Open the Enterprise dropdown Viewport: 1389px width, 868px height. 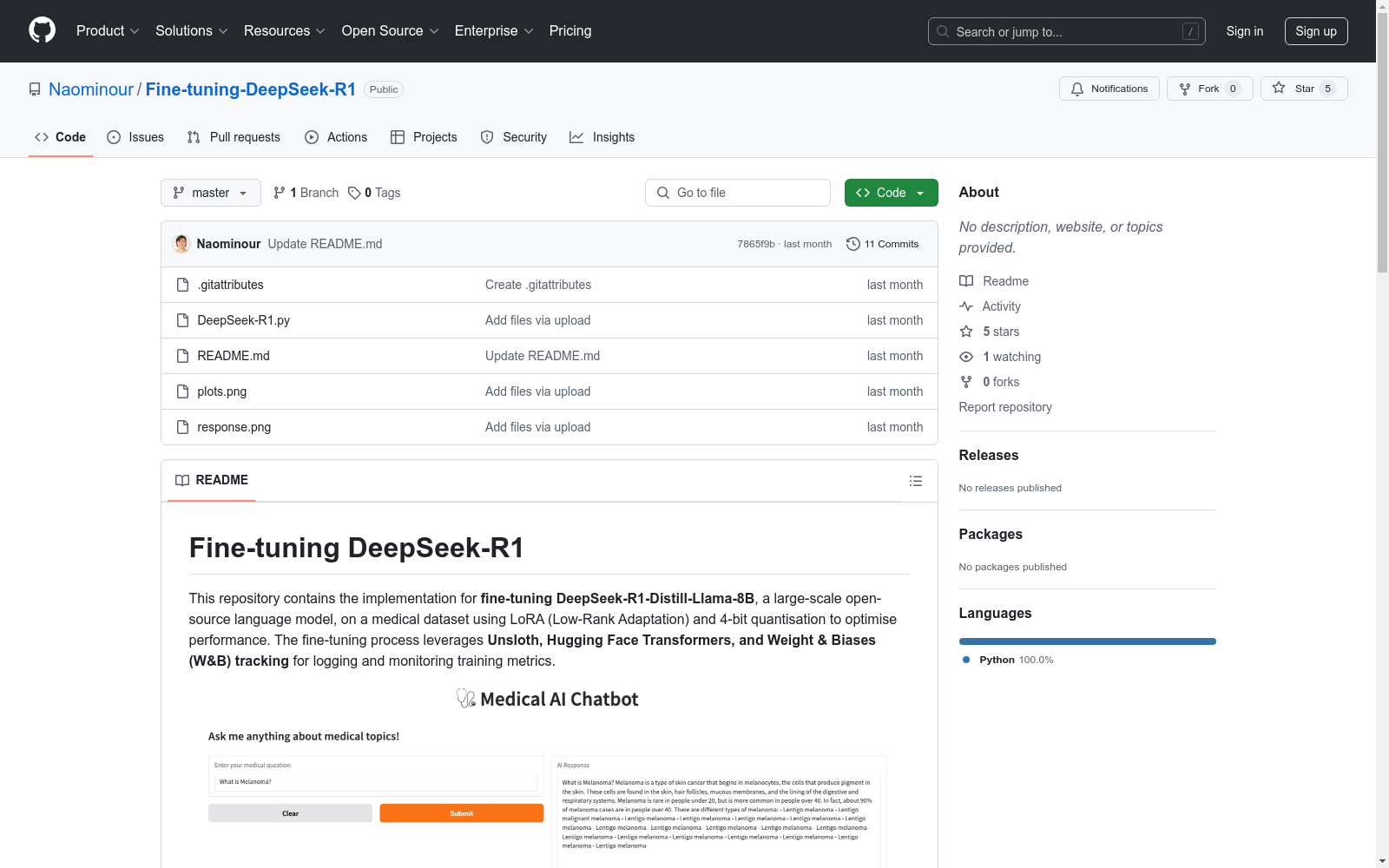coord(494,30)
